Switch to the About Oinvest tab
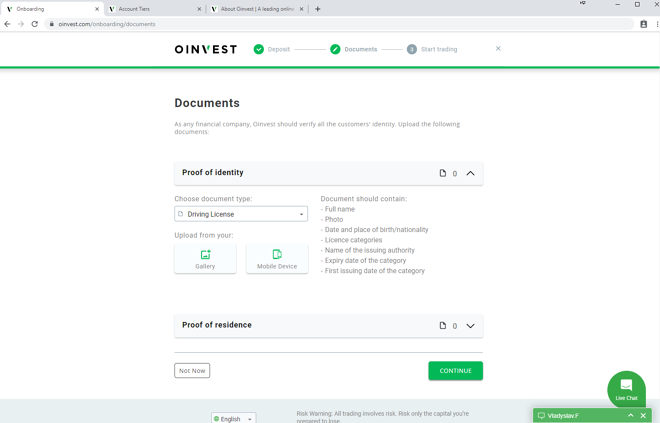Viewport: 660px width, 423px height. tap(257, 9)
